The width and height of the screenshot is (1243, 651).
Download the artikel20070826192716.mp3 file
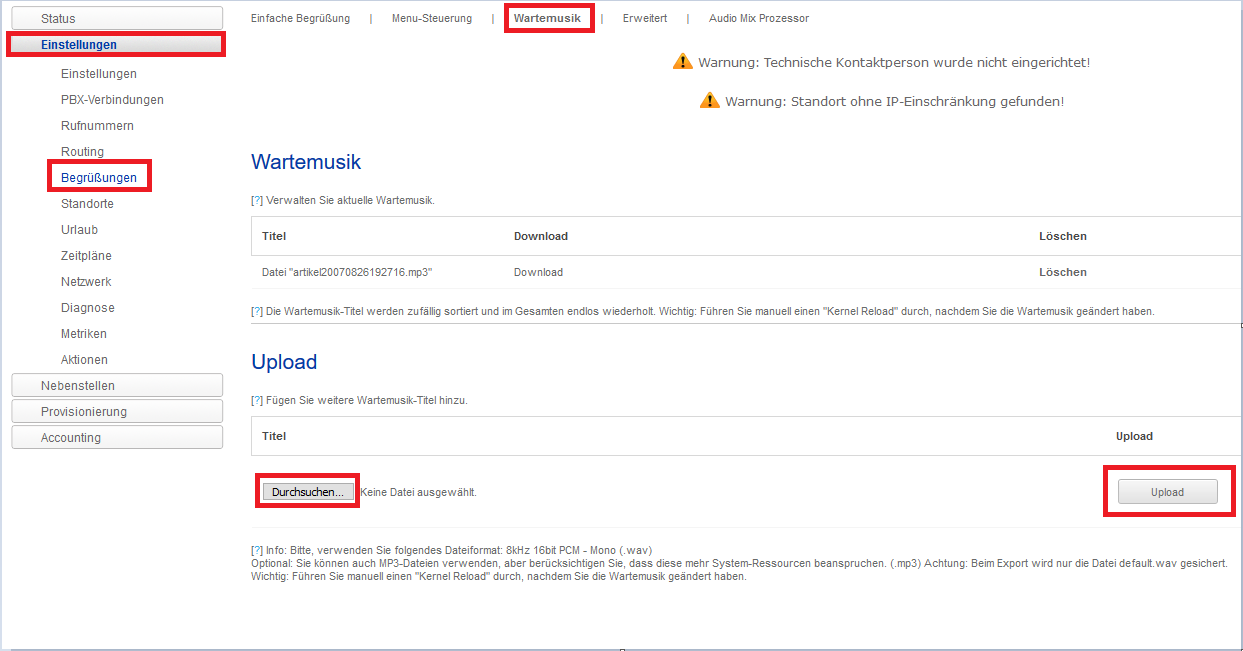pyautogui.click(x=538, y=272)
